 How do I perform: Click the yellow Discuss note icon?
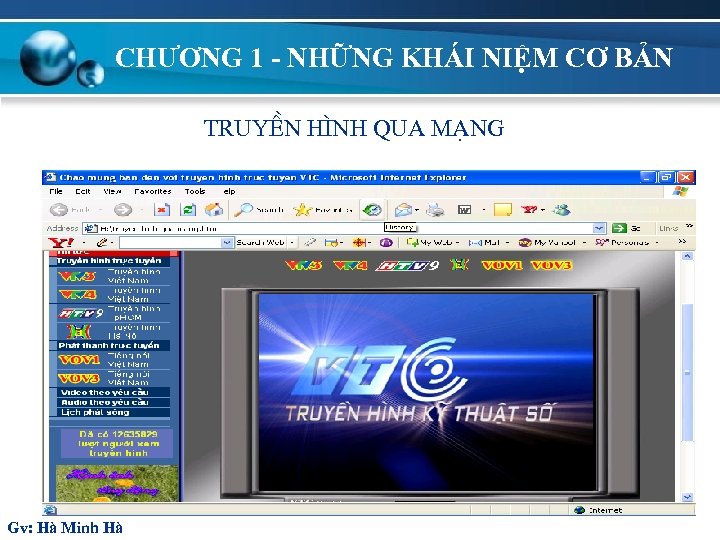click(x=502, y=210)
